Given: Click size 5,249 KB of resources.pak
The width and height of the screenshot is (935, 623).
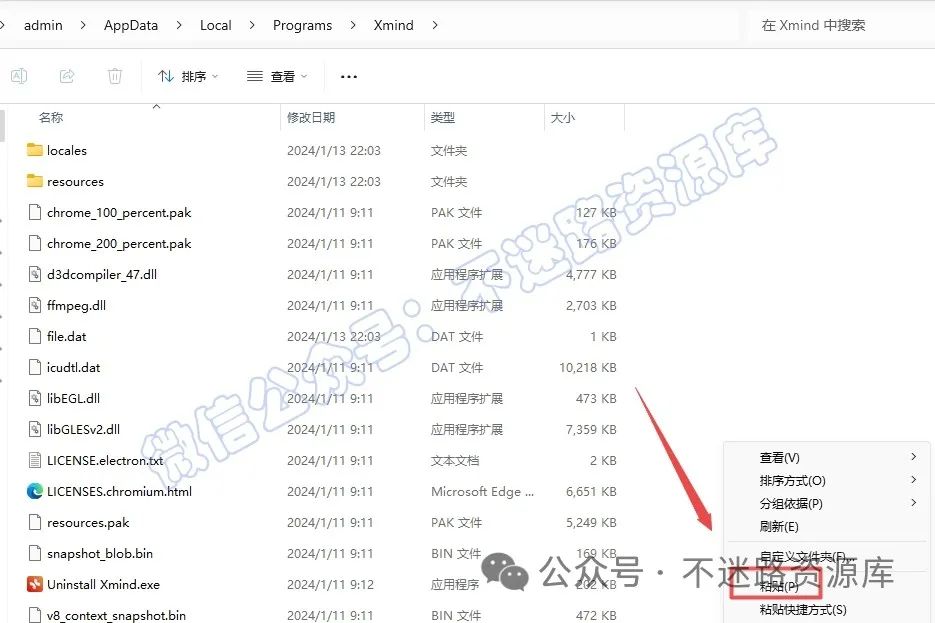Looking at the screenshot, I should pyautogui.click(x=591, y=522).
